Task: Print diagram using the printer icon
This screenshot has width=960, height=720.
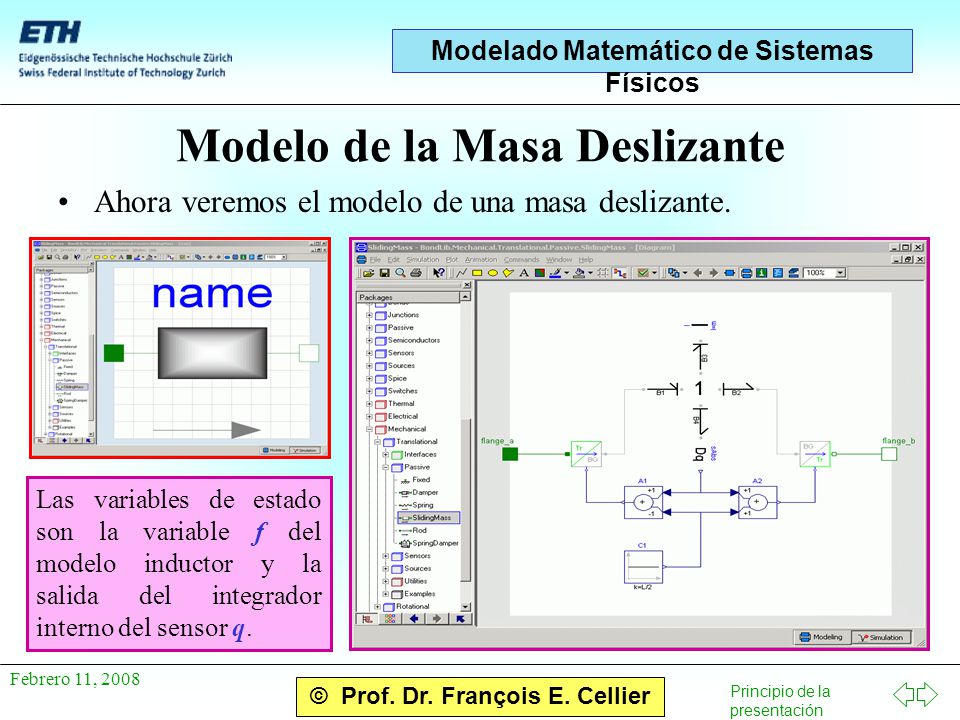Action: tap(416, 273)
